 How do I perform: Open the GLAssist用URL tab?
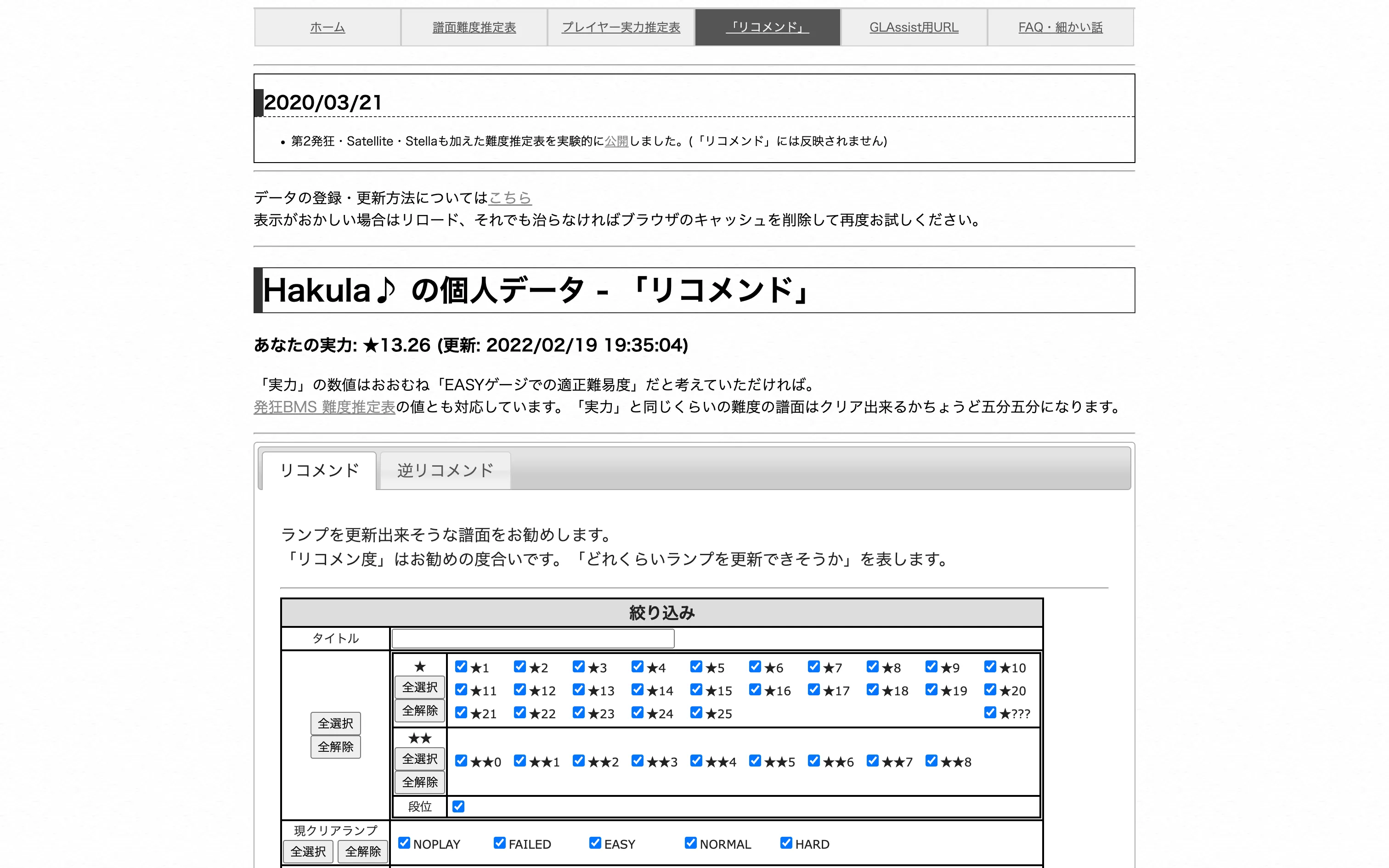(x=914, y=27)
